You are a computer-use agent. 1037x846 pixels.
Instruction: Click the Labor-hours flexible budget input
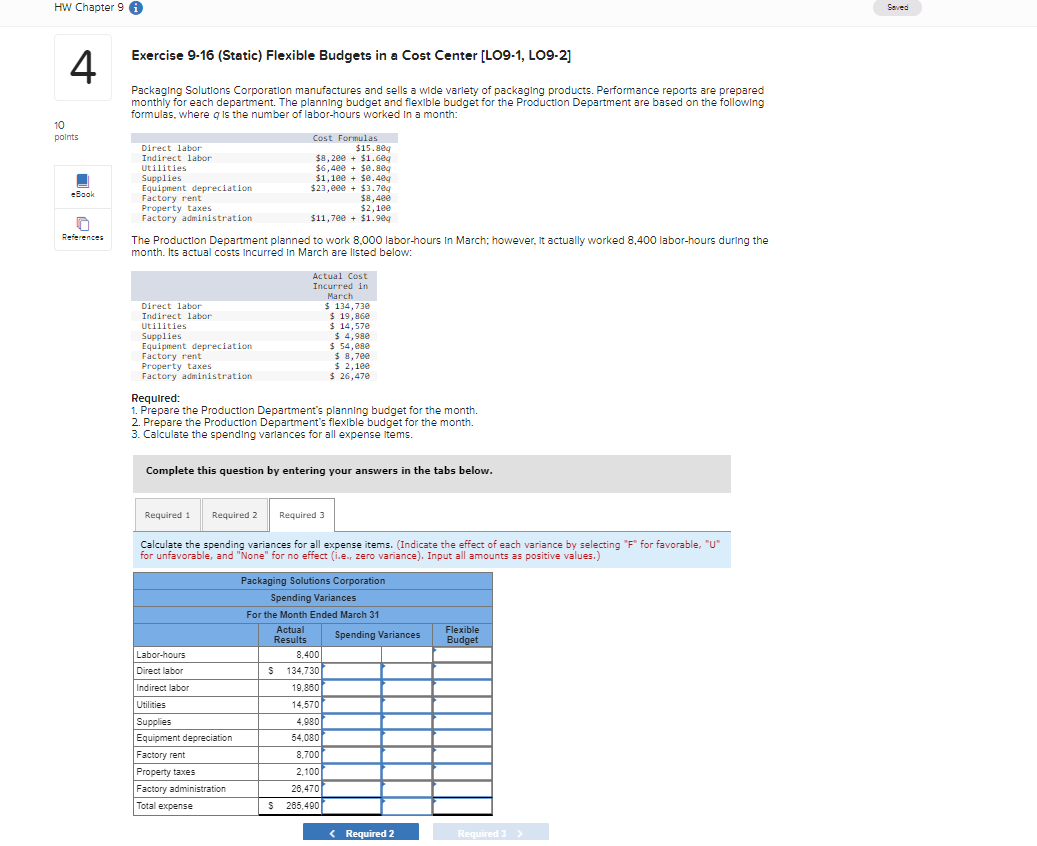pyautogui.click(x=462, y=654)
